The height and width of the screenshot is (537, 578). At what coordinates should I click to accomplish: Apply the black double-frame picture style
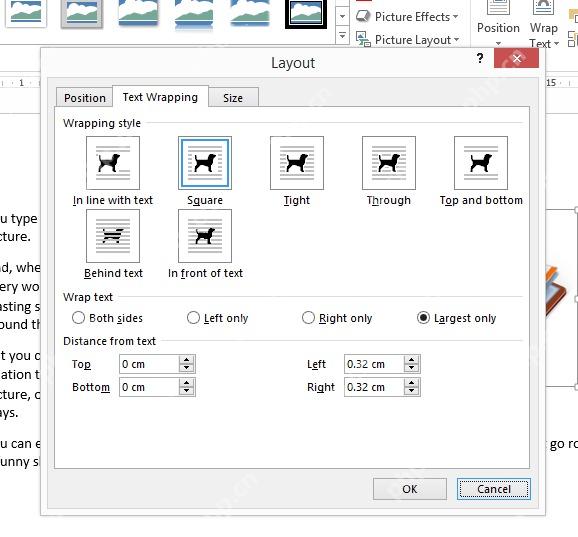coord(306,14)
